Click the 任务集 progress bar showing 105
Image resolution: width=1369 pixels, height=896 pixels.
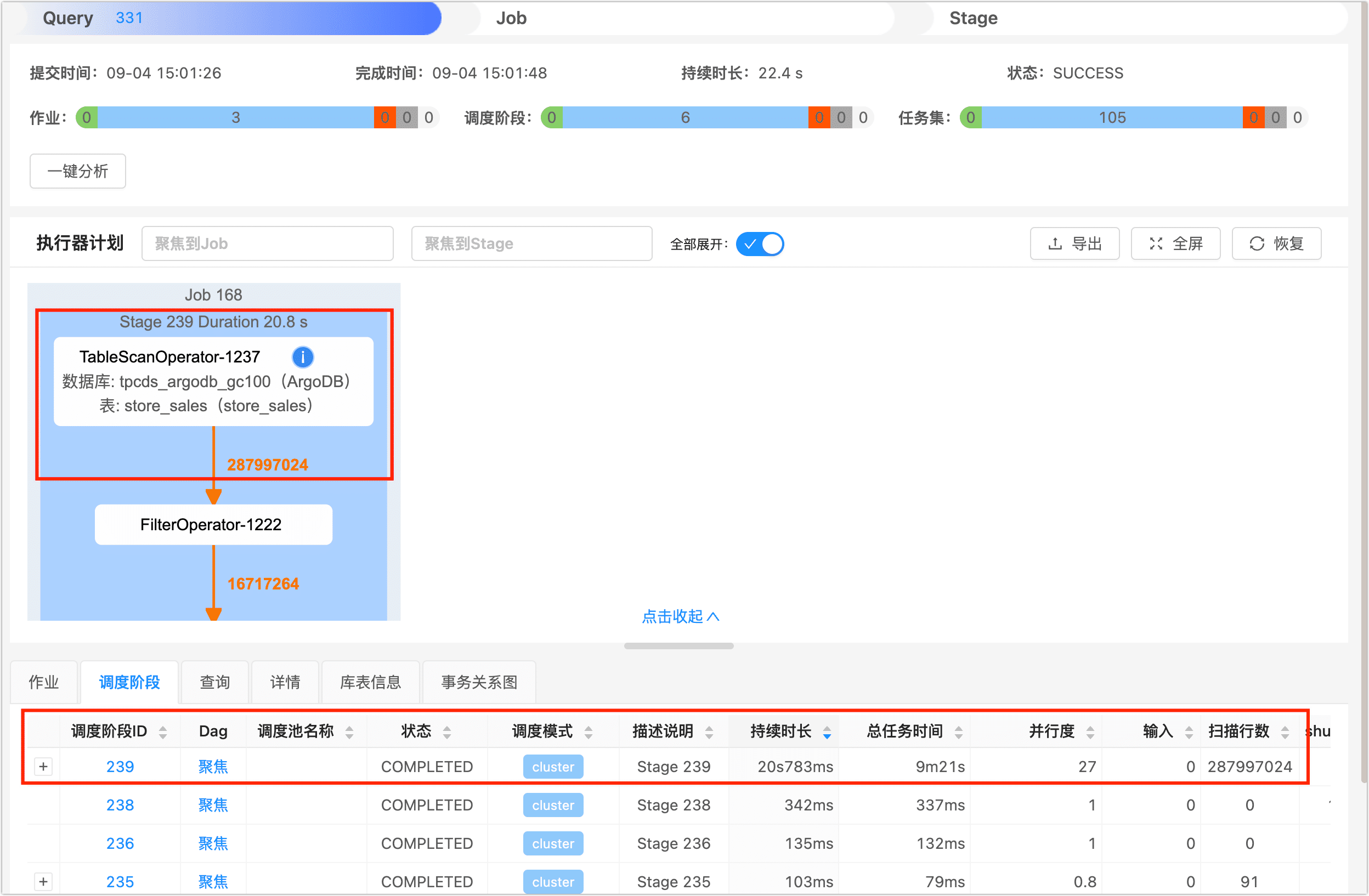pos(1112,118)
